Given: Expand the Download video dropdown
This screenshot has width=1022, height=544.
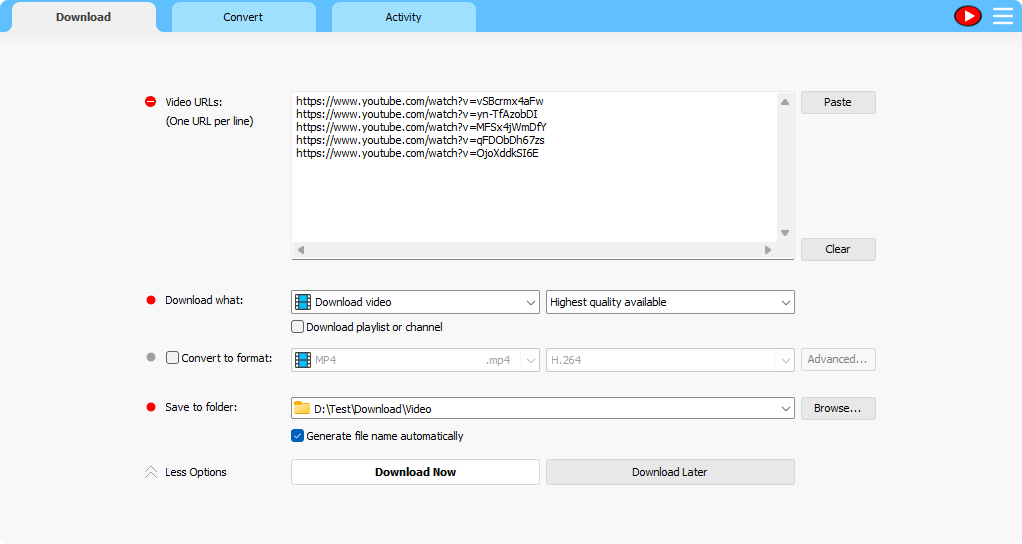Looking at the screenshot, I should [x=530, y=302].
